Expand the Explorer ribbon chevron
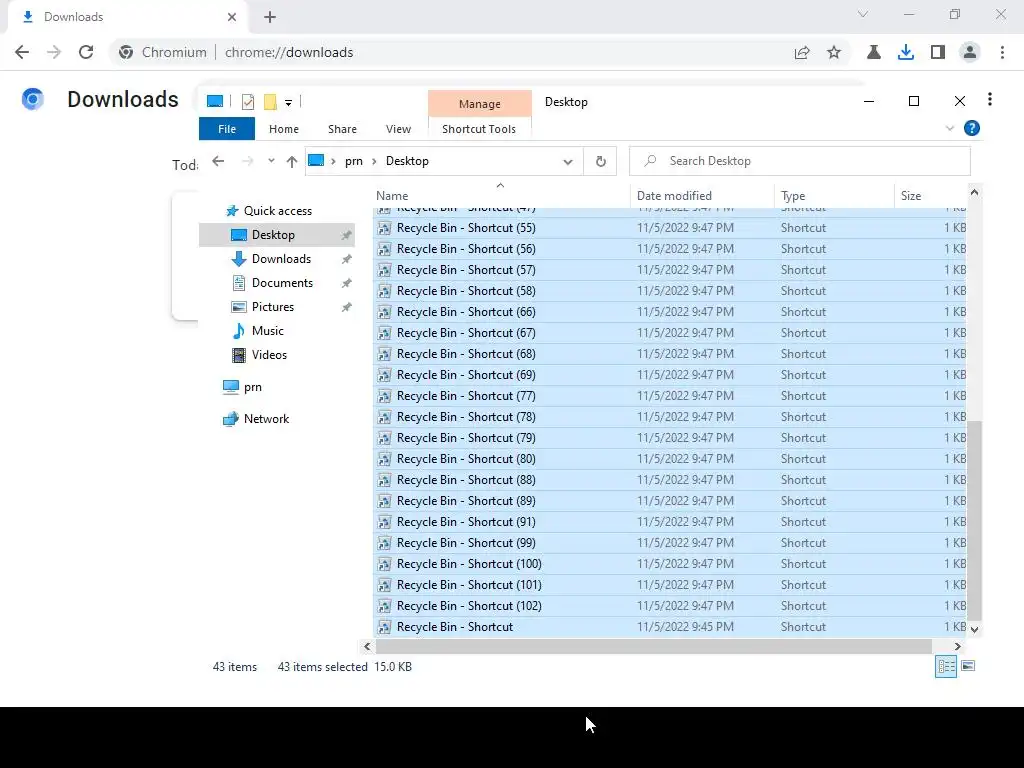The height and width of the screenshot is (768, 1024). [x=950, y=128]
